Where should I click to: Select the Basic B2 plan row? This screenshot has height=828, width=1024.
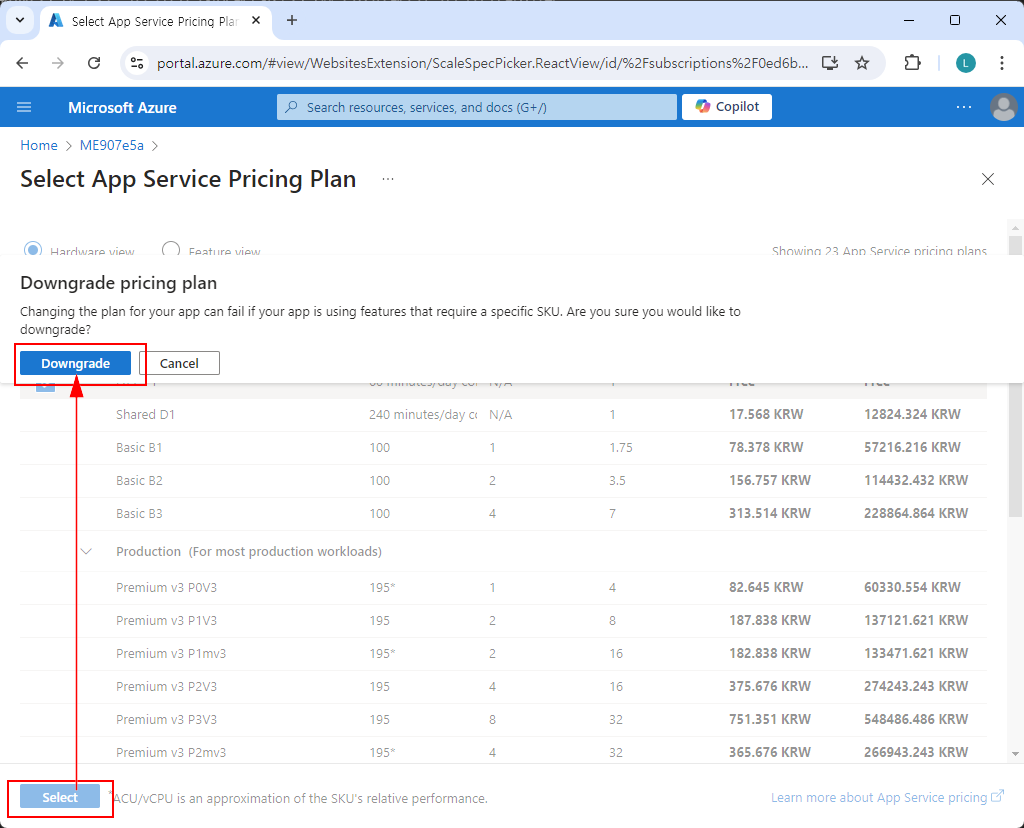[504, 481]
